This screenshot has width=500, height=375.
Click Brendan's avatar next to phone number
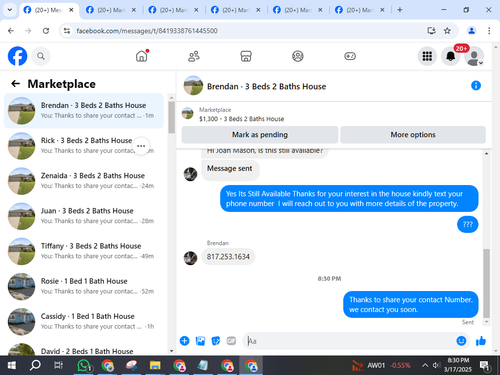tap(190, 258)
